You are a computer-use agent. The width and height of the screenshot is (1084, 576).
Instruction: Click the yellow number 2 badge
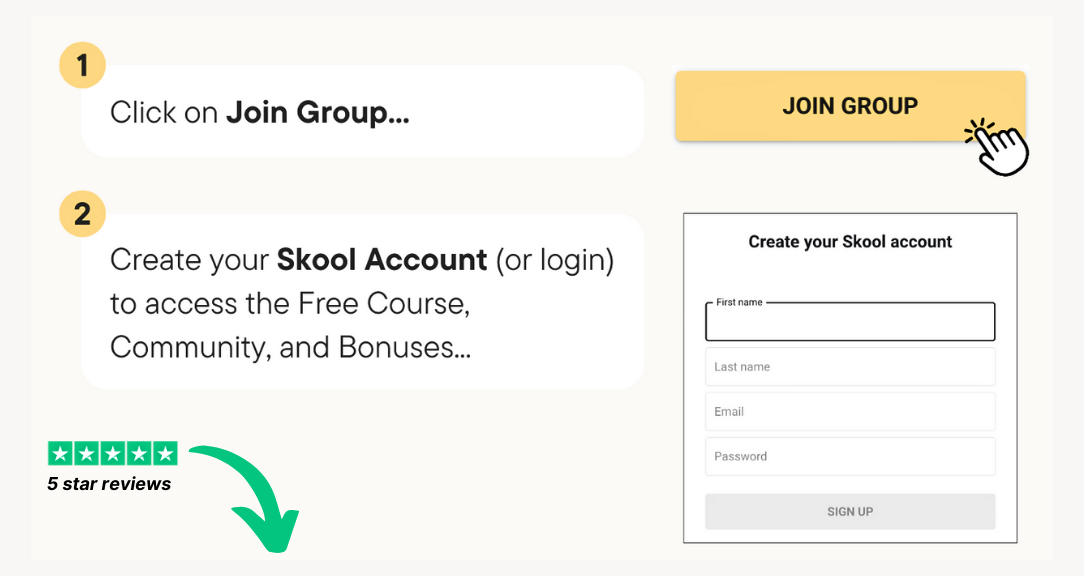coord(82,214)
